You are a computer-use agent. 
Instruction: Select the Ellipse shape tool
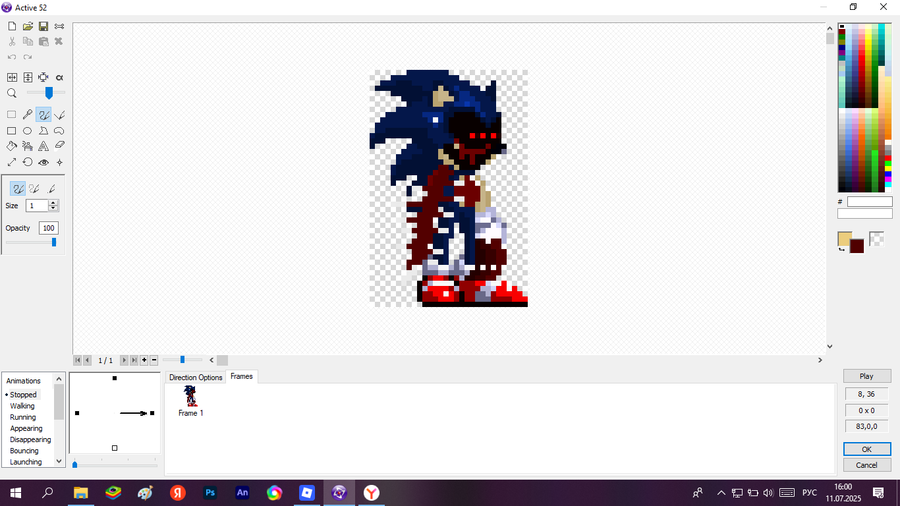point(28,131)
